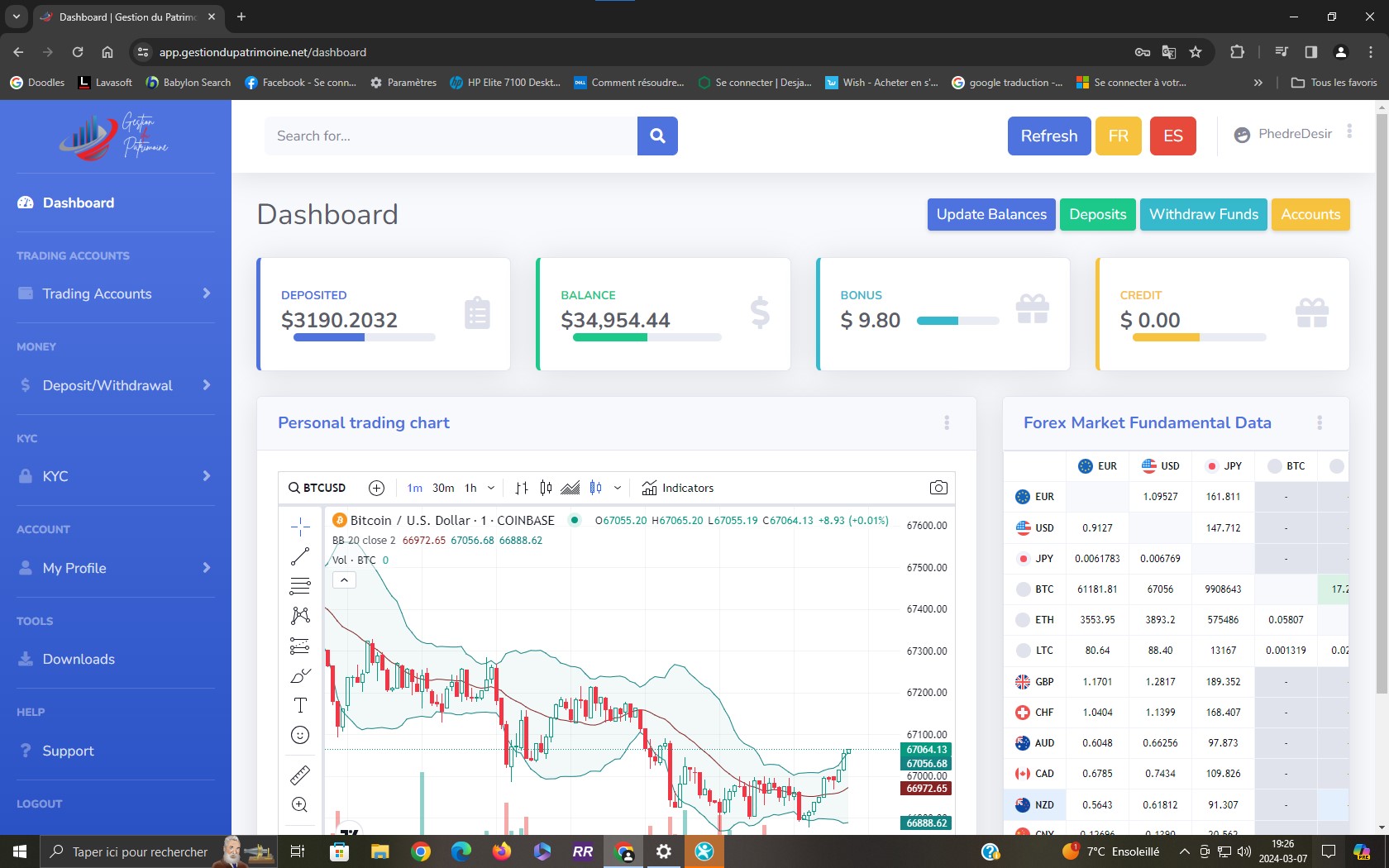Screen dimensions: 1389x868
Task: Click the Bonus card progress bar
Action: [x=958, y=320]
